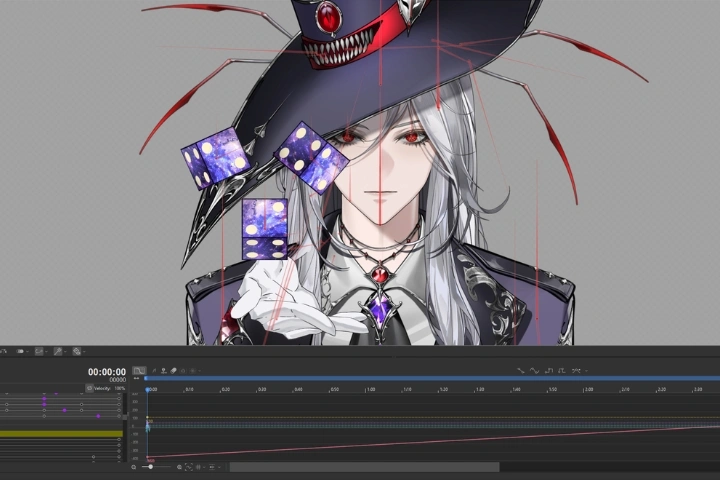Apply inverse stepped curve interpolation
Viewport: 720px width, 480px height.
tap(562, 371)
